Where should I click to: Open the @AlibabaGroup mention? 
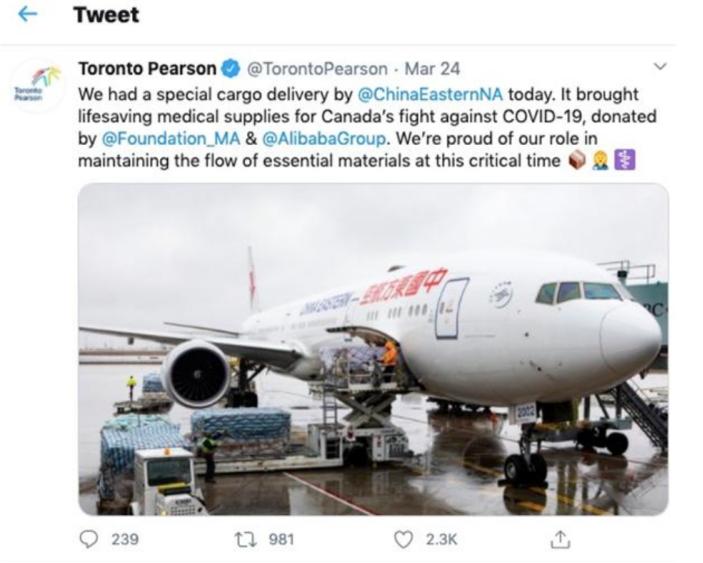[295, 138]
